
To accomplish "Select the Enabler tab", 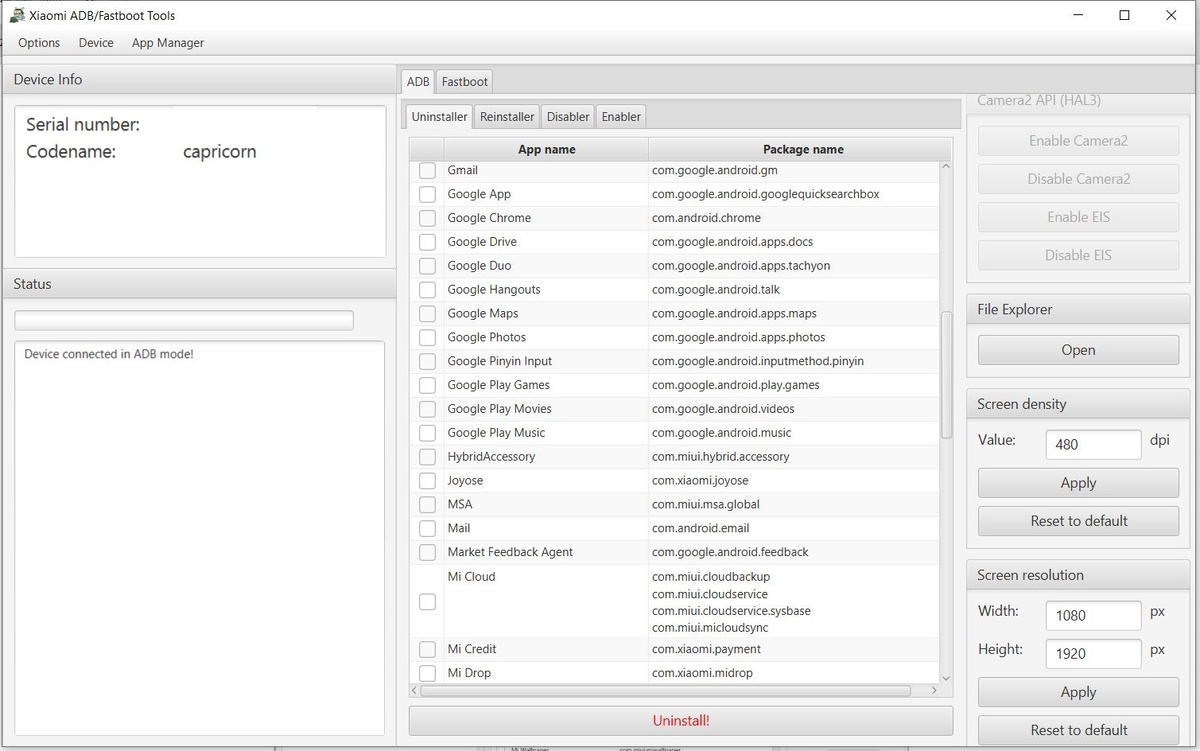I will (x=621, y=117).
